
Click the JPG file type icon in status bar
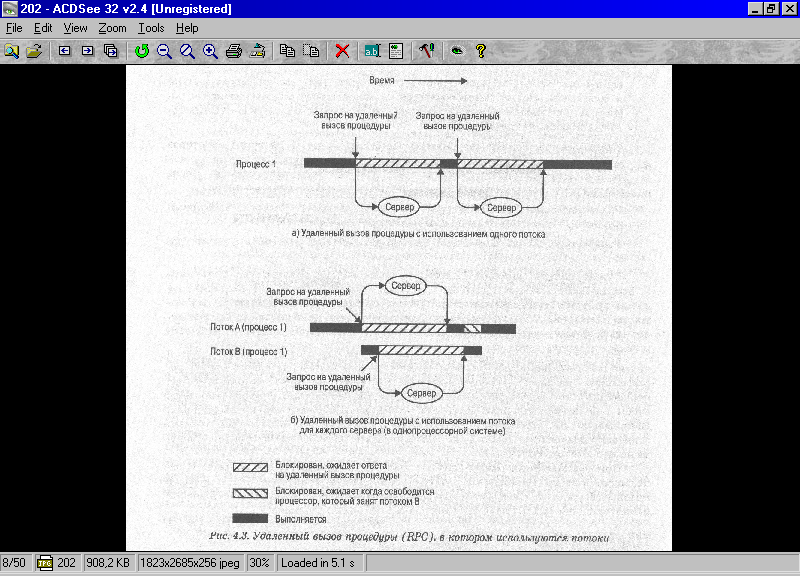[x=45, y=563]
